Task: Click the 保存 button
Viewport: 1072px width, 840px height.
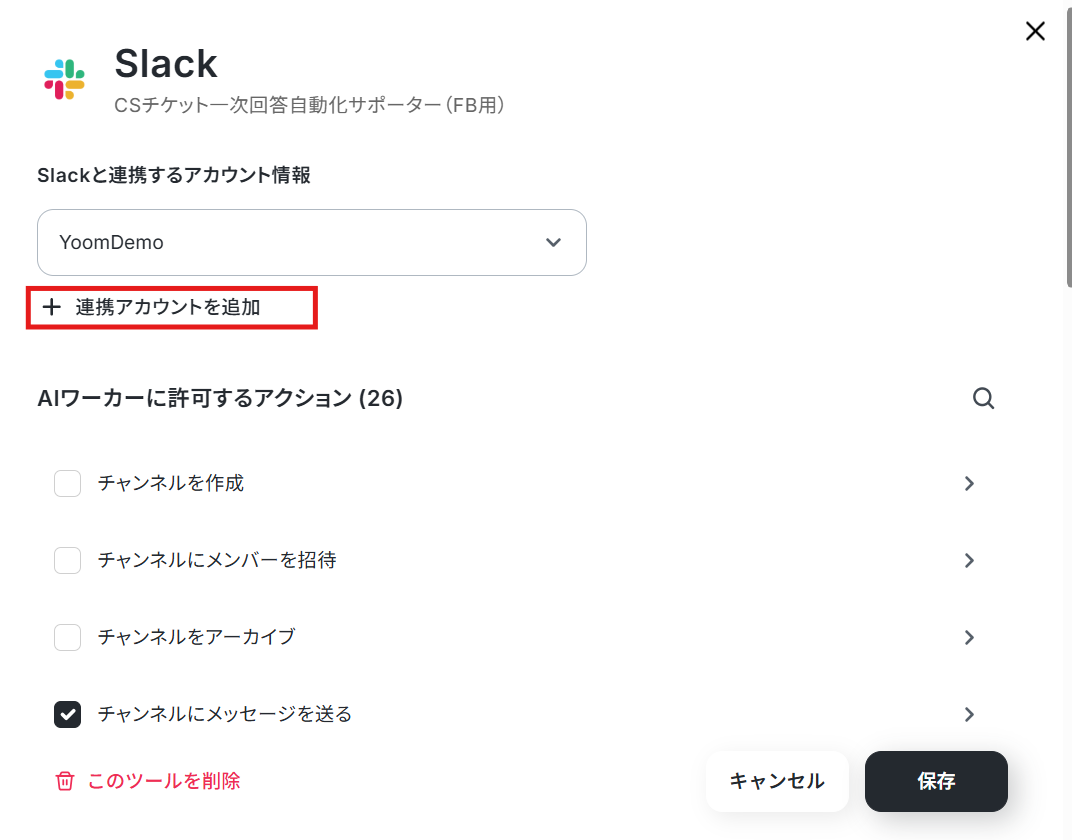Action: pos(936,781)
